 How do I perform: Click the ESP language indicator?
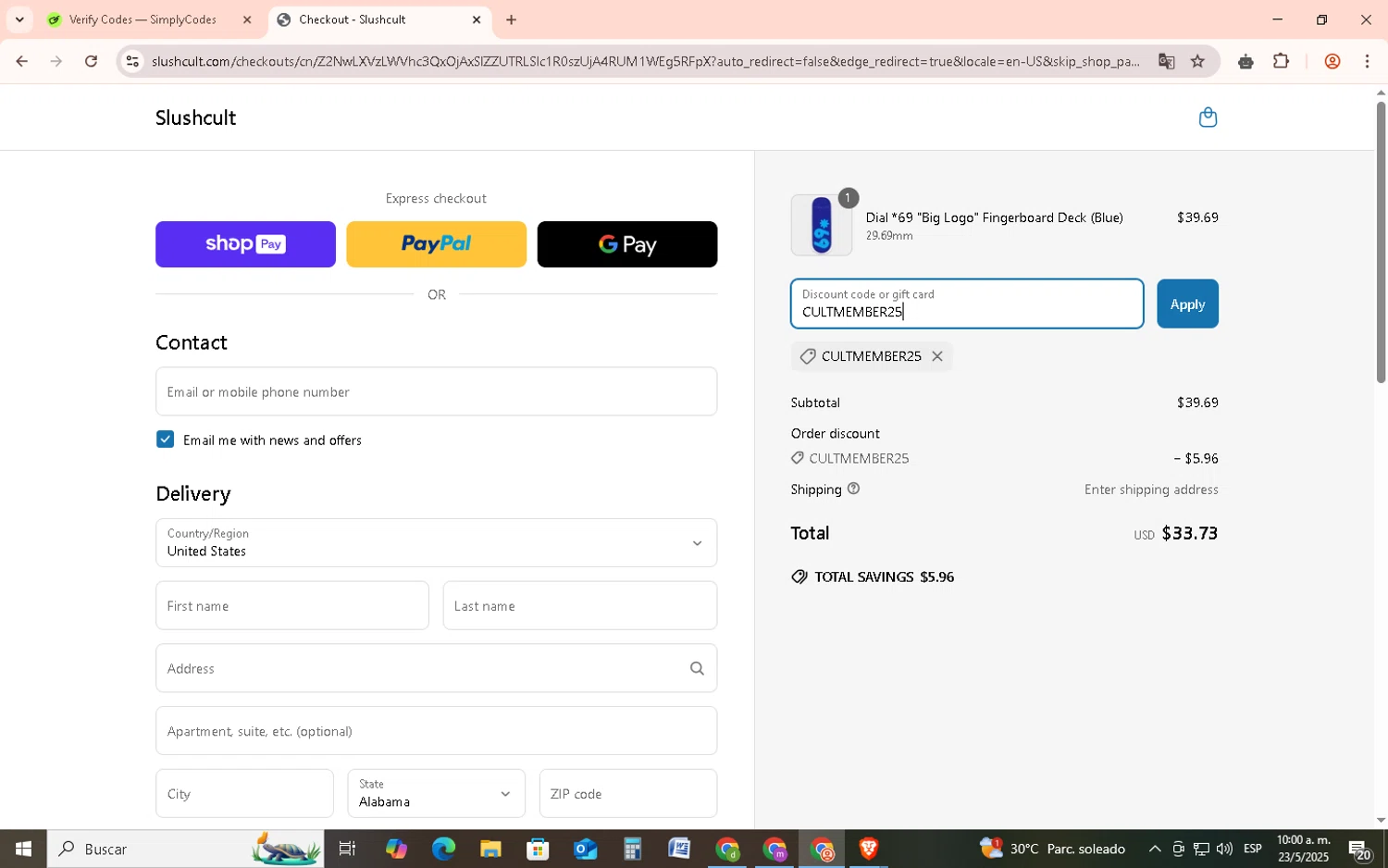1253,849
